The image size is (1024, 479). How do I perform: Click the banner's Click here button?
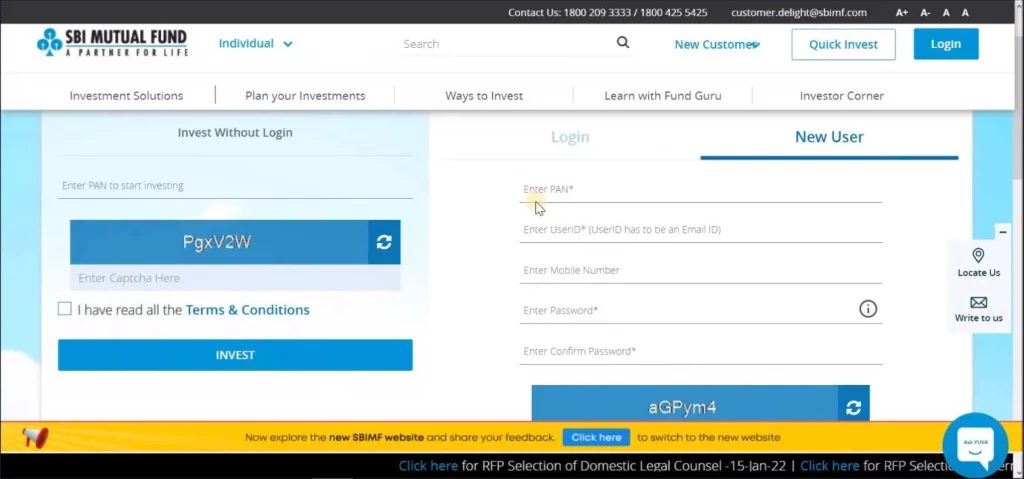coord(596,437)
